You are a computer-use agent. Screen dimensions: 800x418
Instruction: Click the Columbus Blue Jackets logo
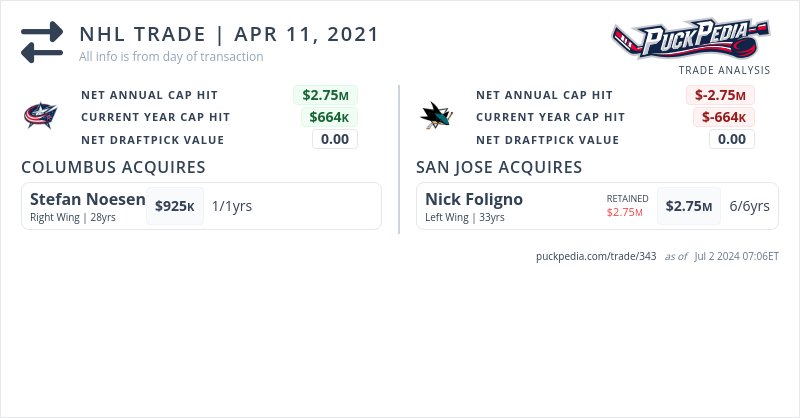pos(41,116)
